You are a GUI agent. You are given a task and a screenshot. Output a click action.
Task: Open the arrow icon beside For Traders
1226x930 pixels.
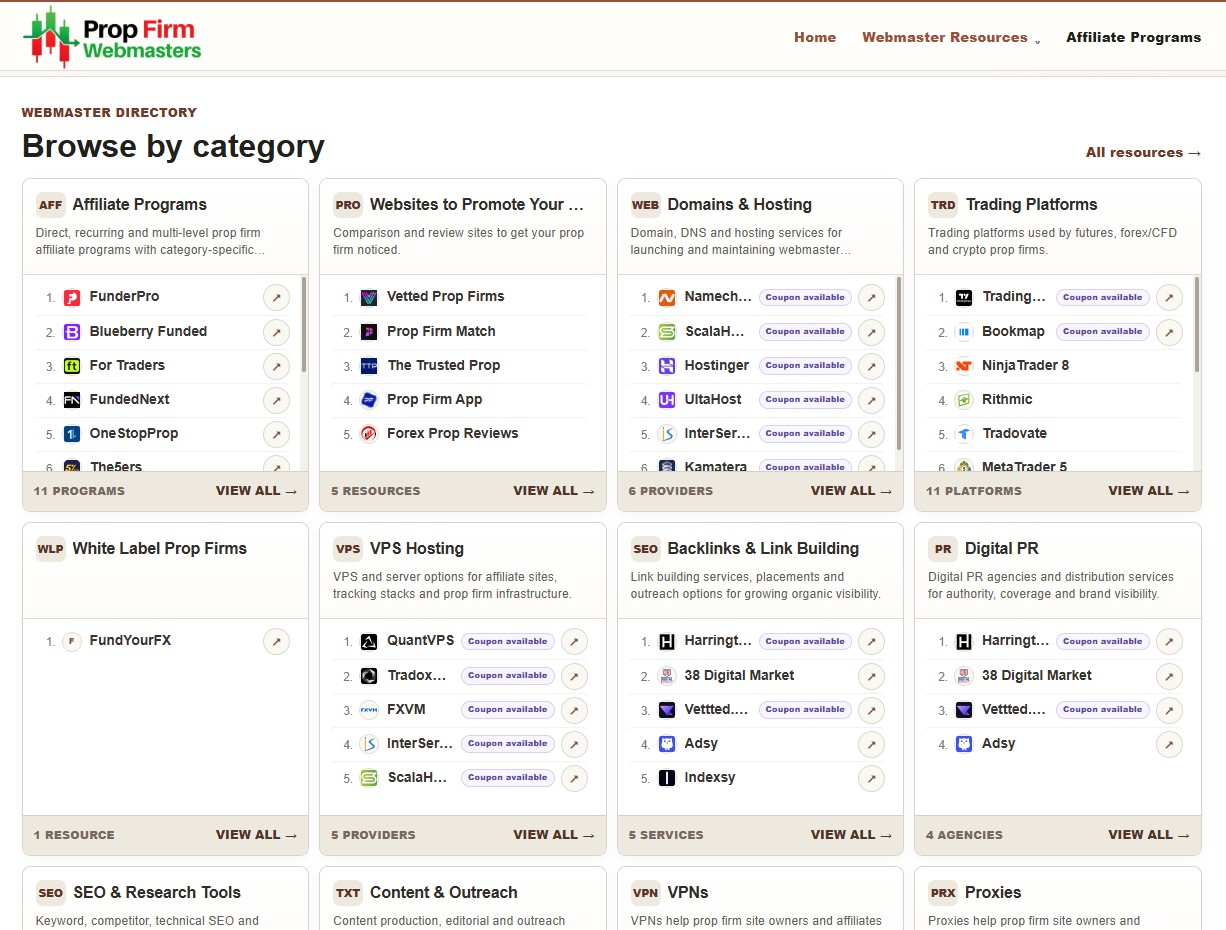pyautogui.click(x=276, y=365)
